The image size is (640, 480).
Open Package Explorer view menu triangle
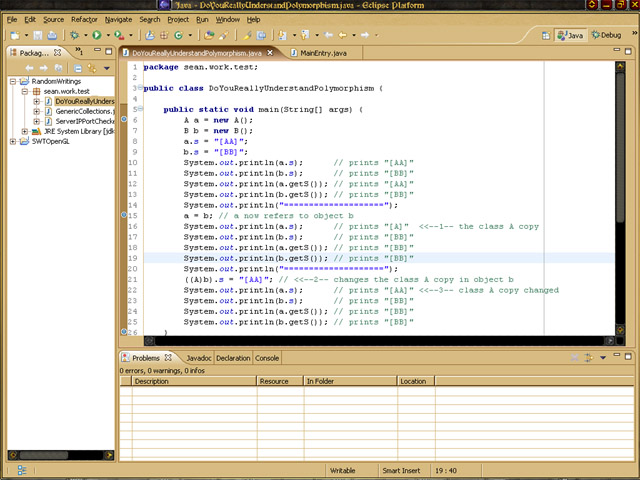(x=107, y=68)
